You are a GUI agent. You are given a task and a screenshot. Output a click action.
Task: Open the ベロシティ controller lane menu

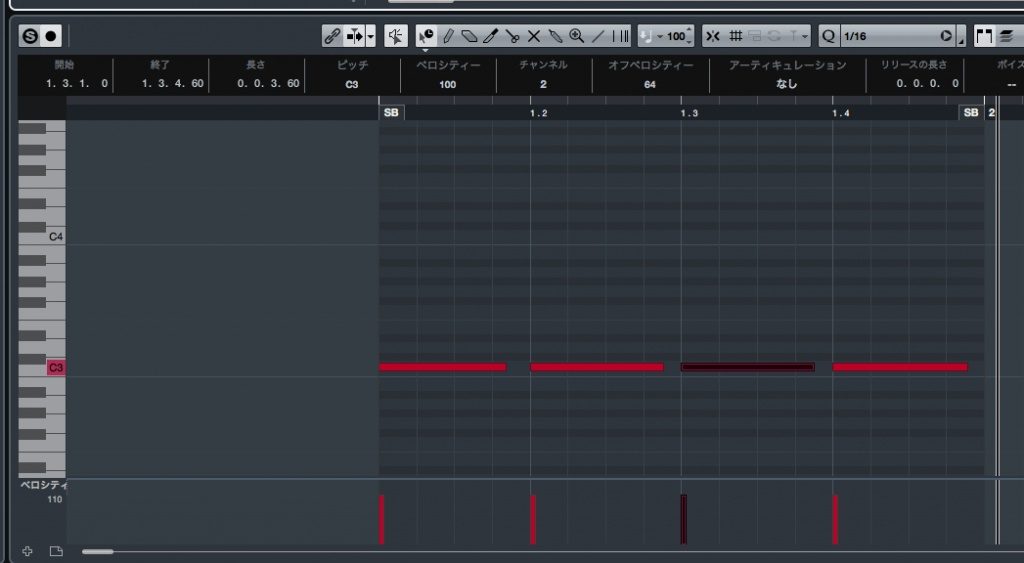(43, 485)
